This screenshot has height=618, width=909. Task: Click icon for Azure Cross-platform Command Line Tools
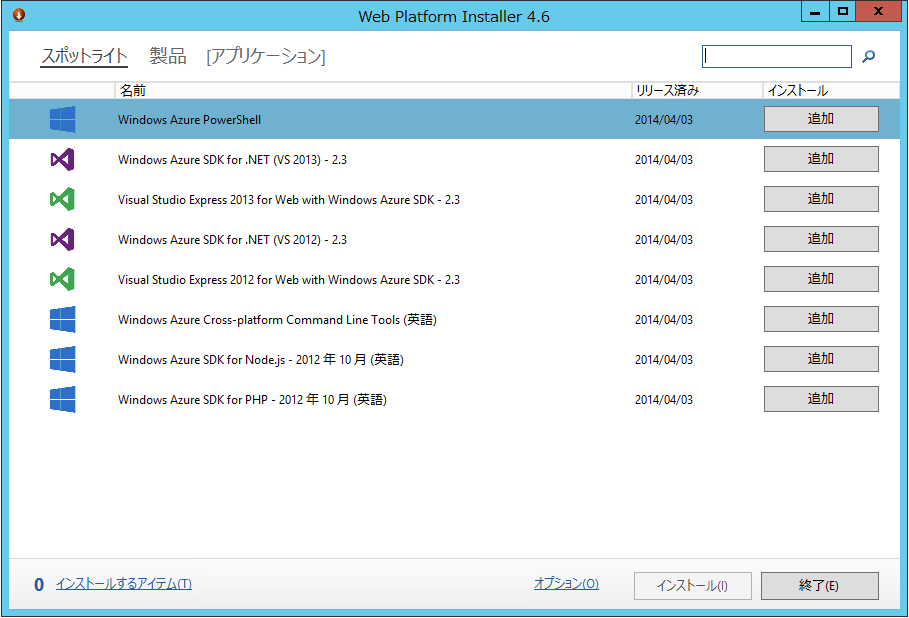(63, 319)
